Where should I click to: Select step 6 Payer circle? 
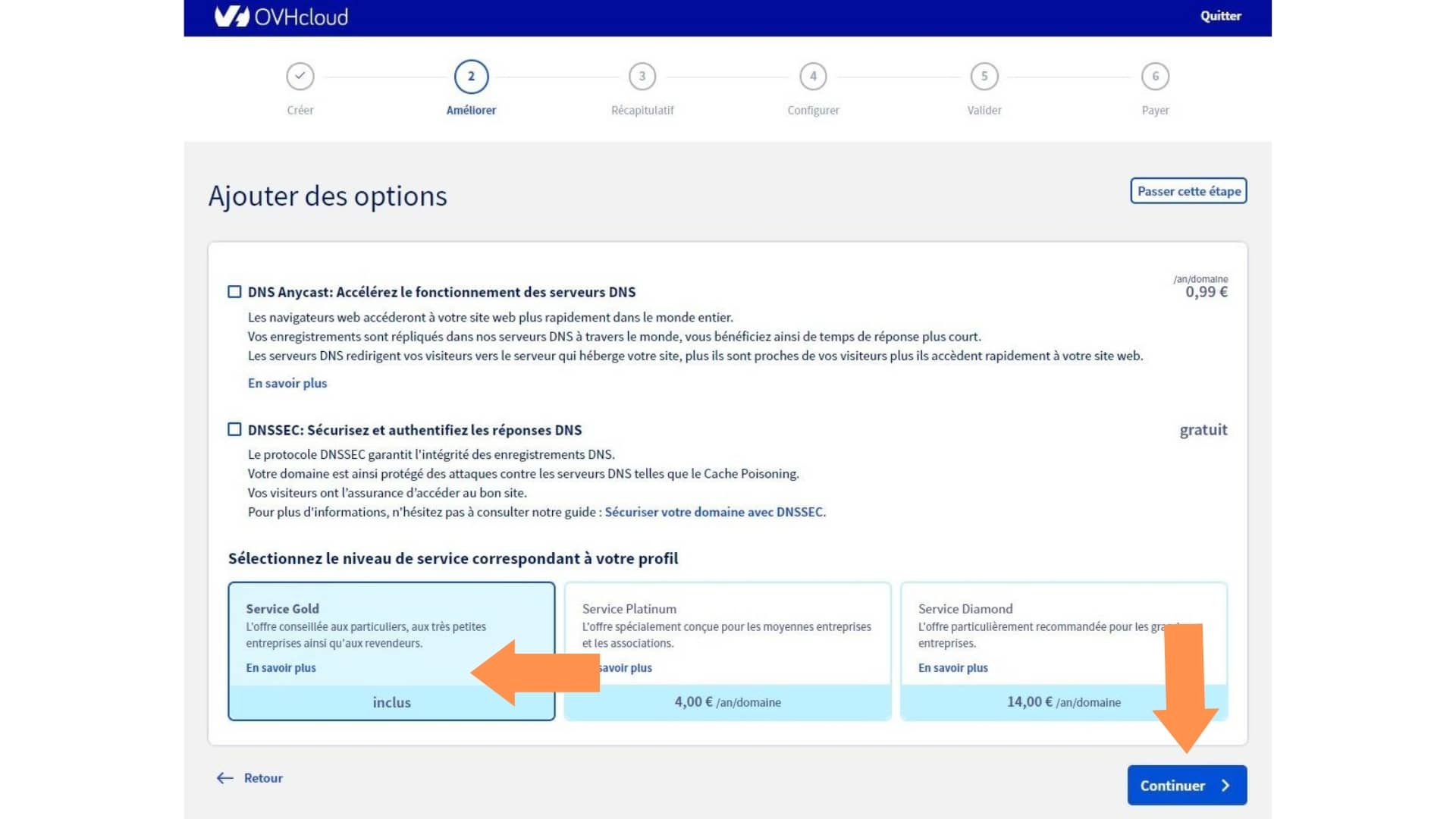click(1155, 76)
